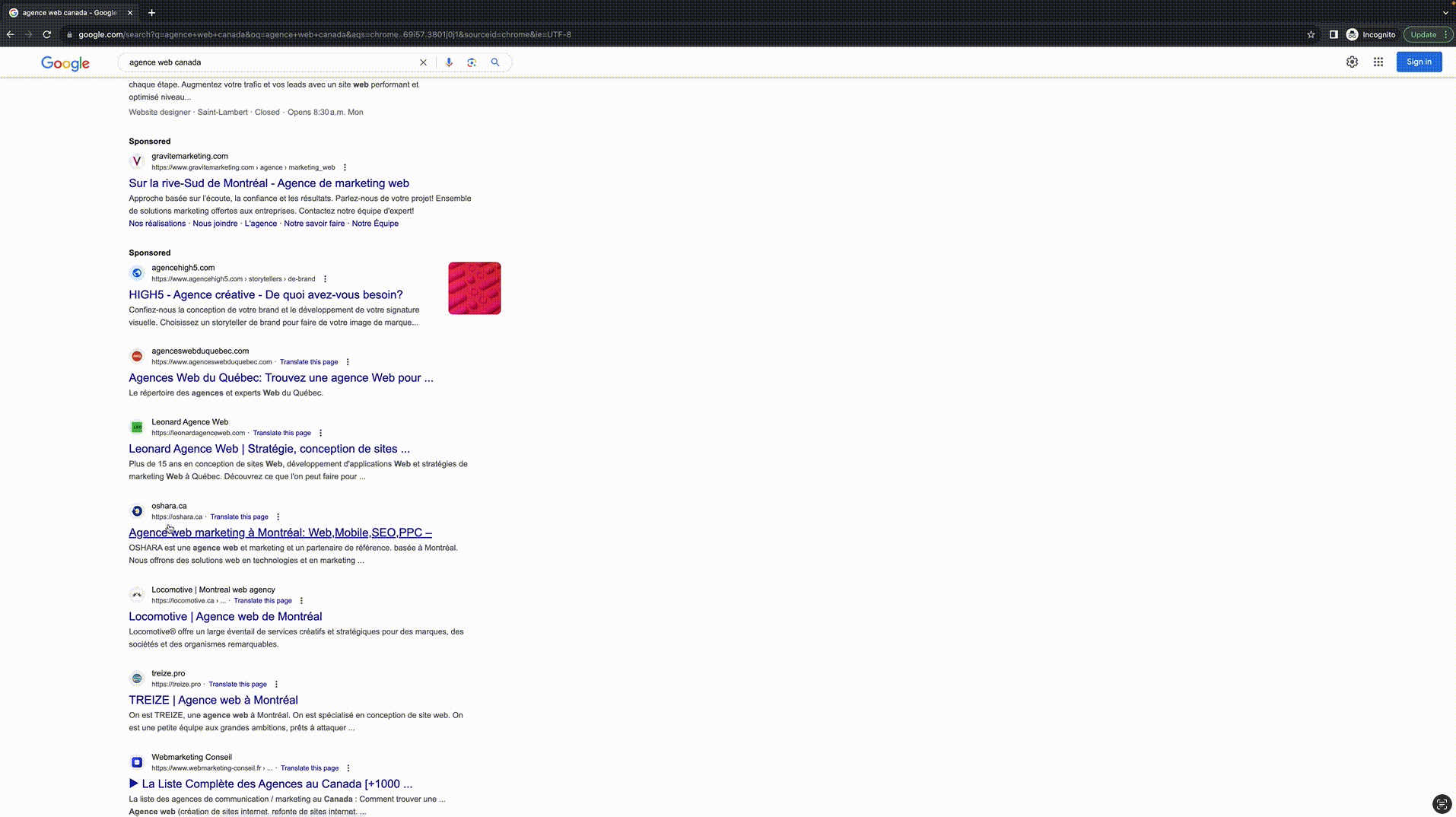1456x817 pixels.
Task: Click the Chrome Update button
Action: click(1423, 34)
